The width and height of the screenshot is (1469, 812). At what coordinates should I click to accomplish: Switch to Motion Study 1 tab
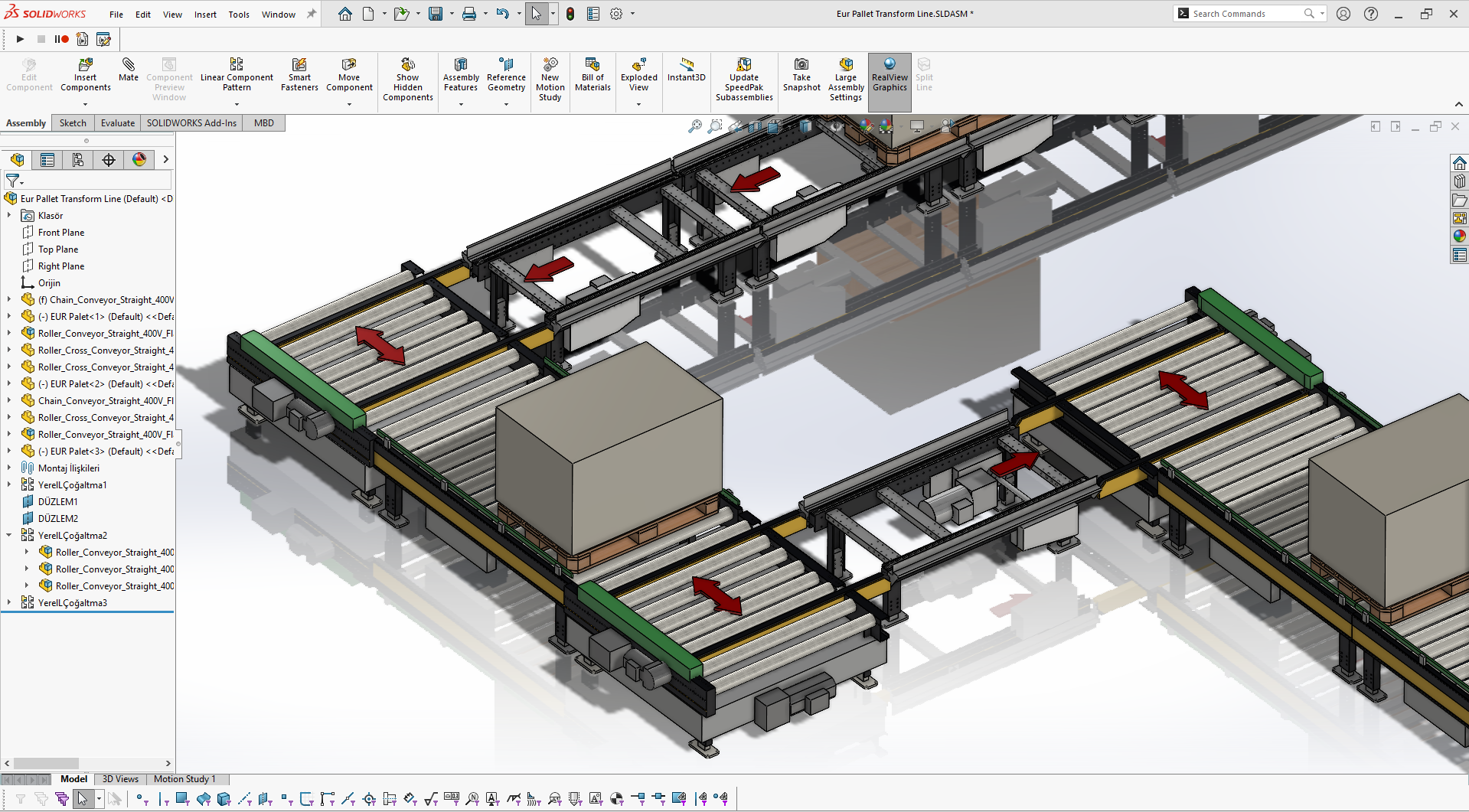[184, 779]
